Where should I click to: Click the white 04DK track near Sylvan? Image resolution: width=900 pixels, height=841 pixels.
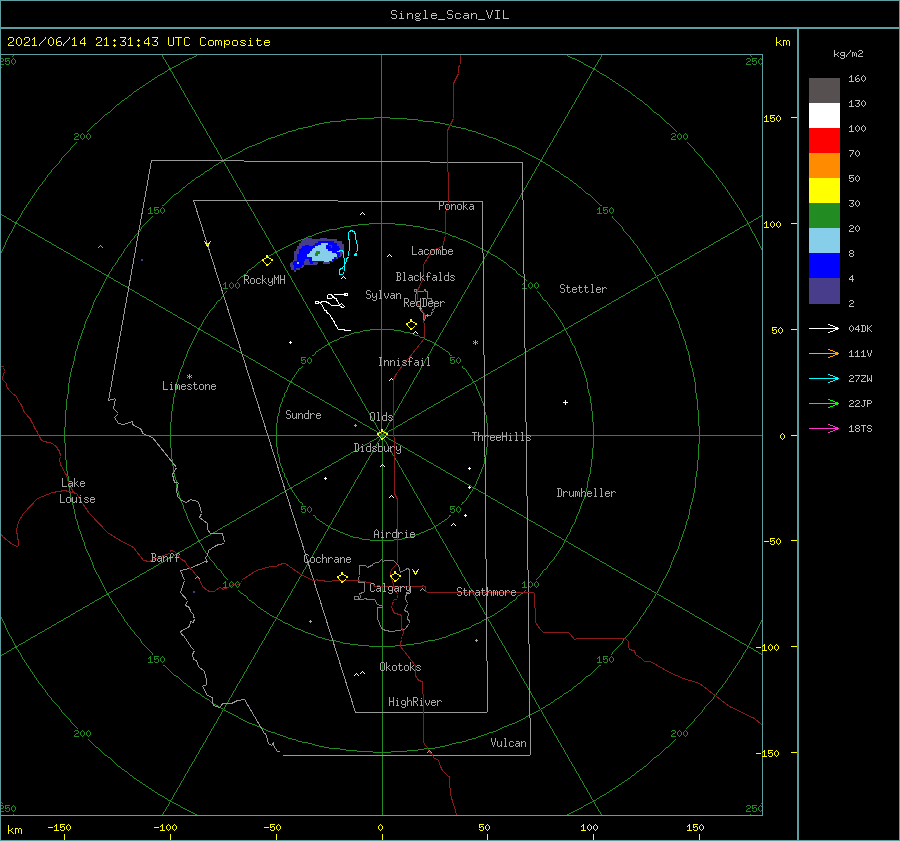tap(333, 312)
